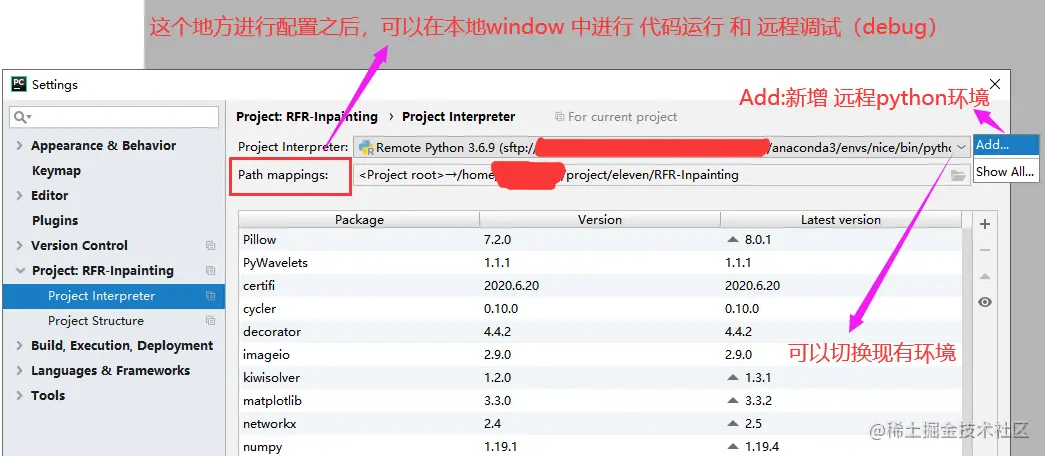Select the imageio package row
This screenshot has width=1045, height=456.
[x=600, y=355]
